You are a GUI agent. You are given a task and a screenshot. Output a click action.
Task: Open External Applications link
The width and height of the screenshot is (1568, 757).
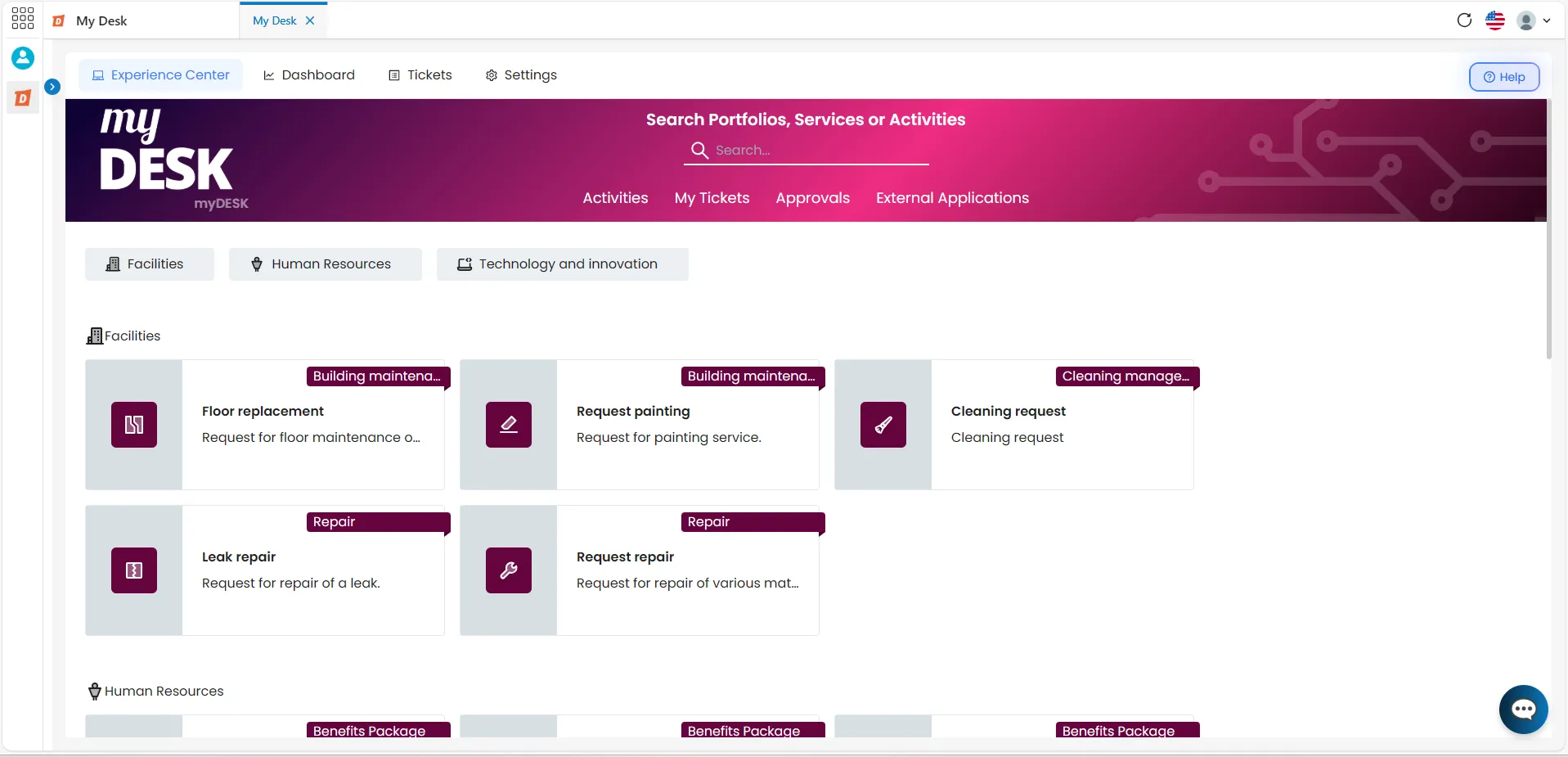coord(952,198)
